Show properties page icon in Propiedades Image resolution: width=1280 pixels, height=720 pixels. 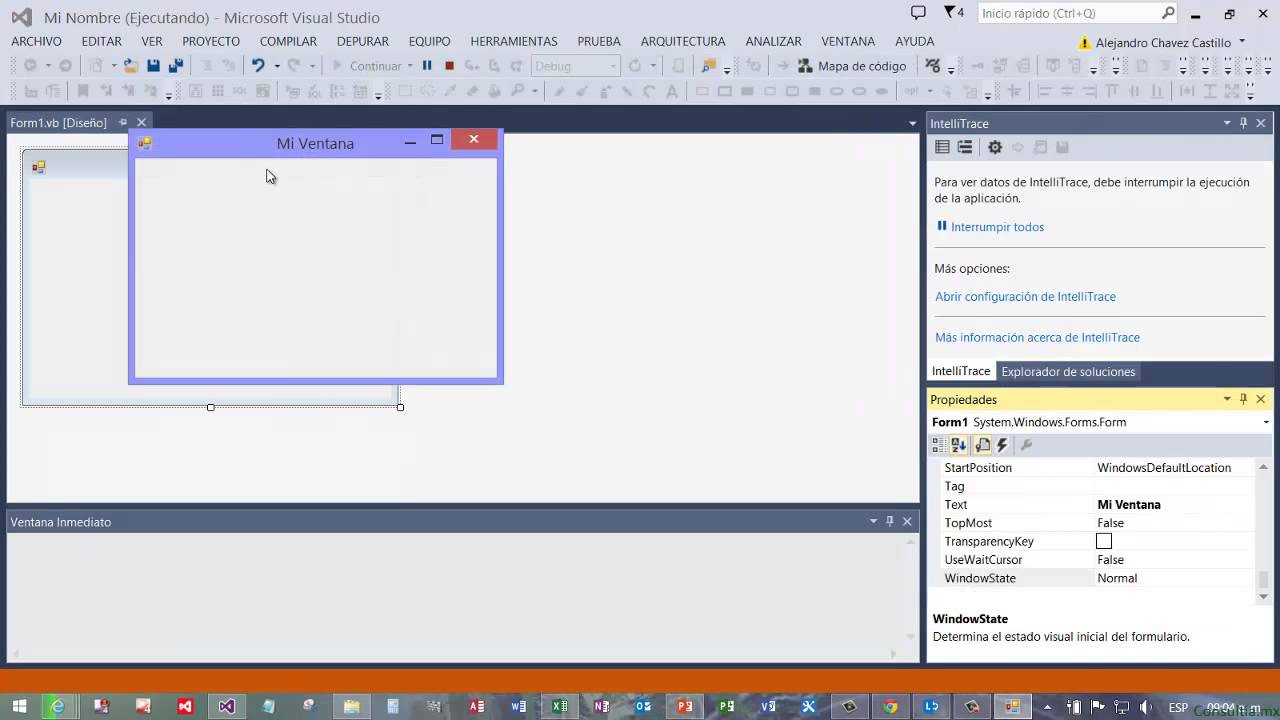tap(982, 445)
